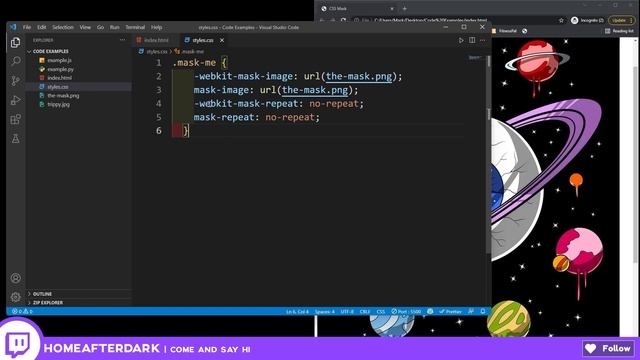Reload page in the browser window
The height and width of the screenshot is (360, 640).
(x=344, y=20)
